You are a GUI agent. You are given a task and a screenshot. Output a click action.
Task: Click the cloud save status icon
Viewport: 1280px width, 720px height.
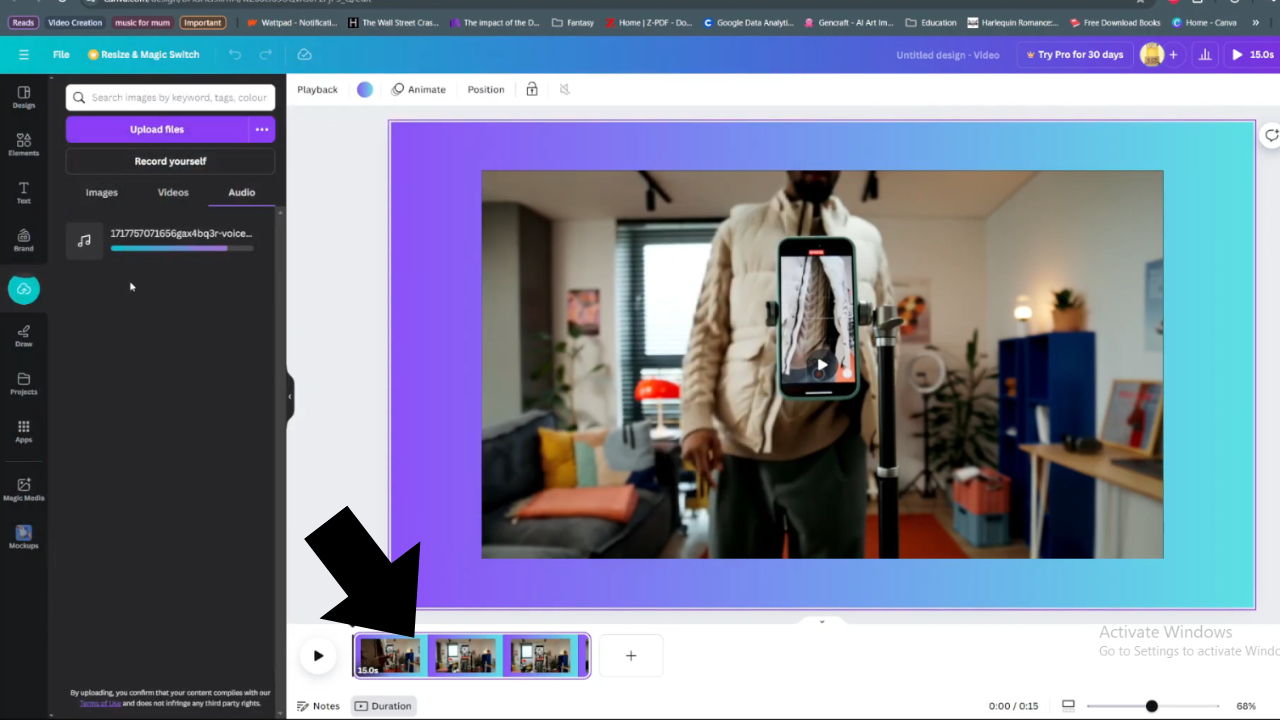(x=305, y=55)
